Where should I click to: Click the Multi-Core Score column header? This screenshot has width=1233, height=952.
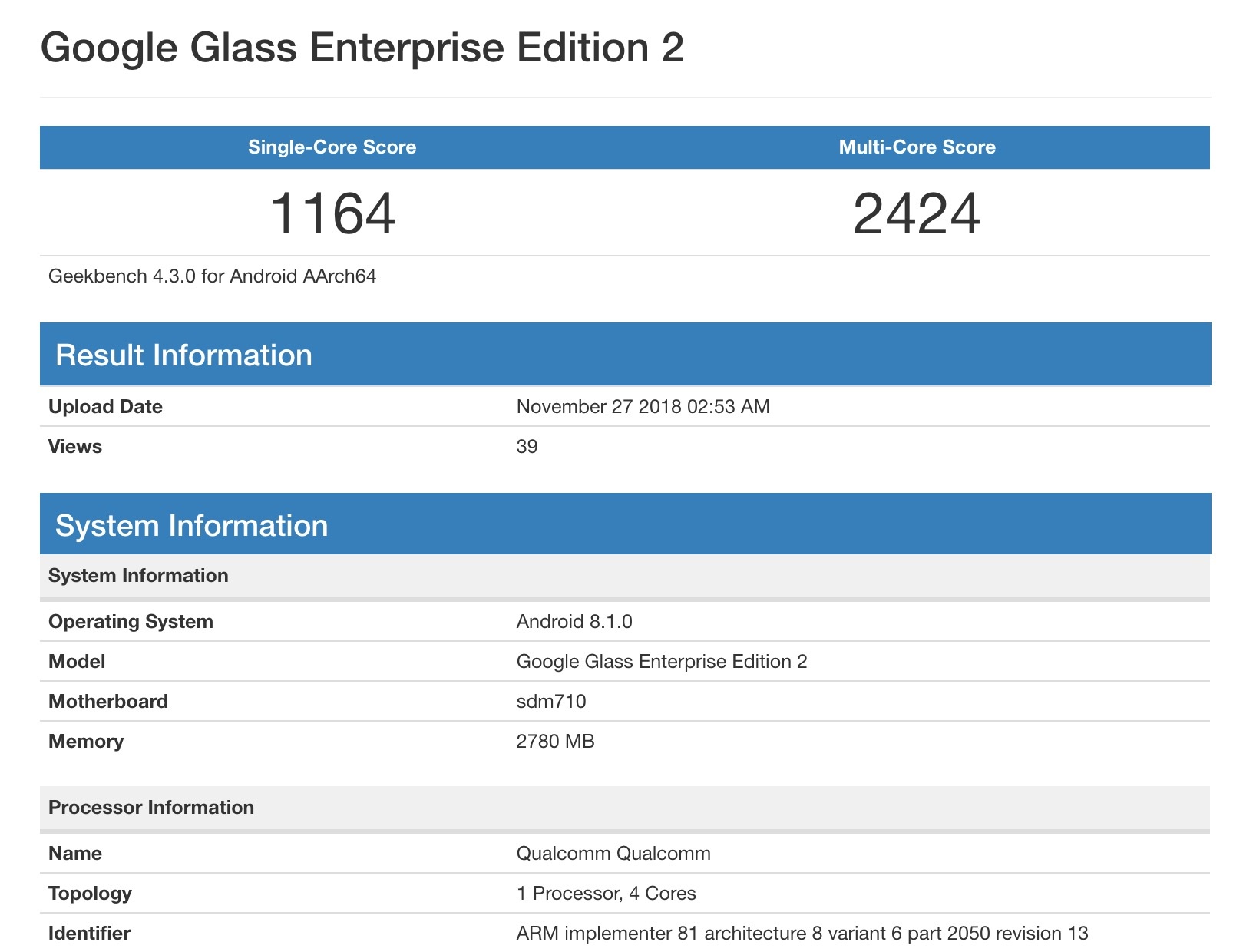click(x=917, y=147)
